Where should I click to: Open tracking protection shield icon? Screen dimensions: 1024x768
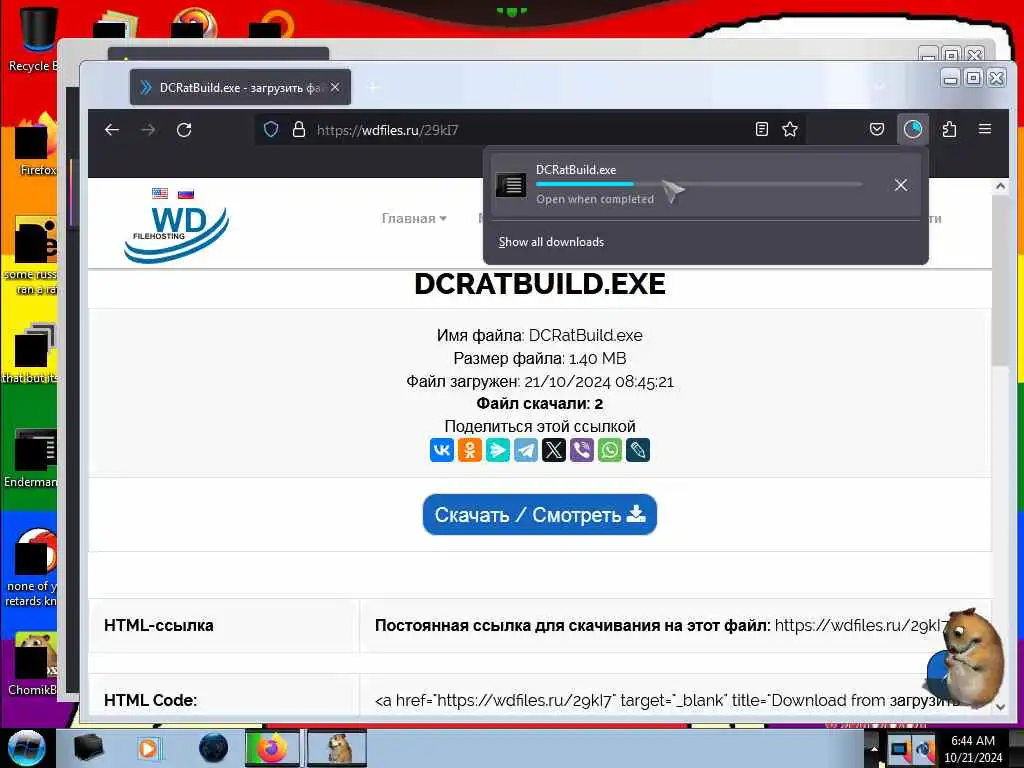271,129
